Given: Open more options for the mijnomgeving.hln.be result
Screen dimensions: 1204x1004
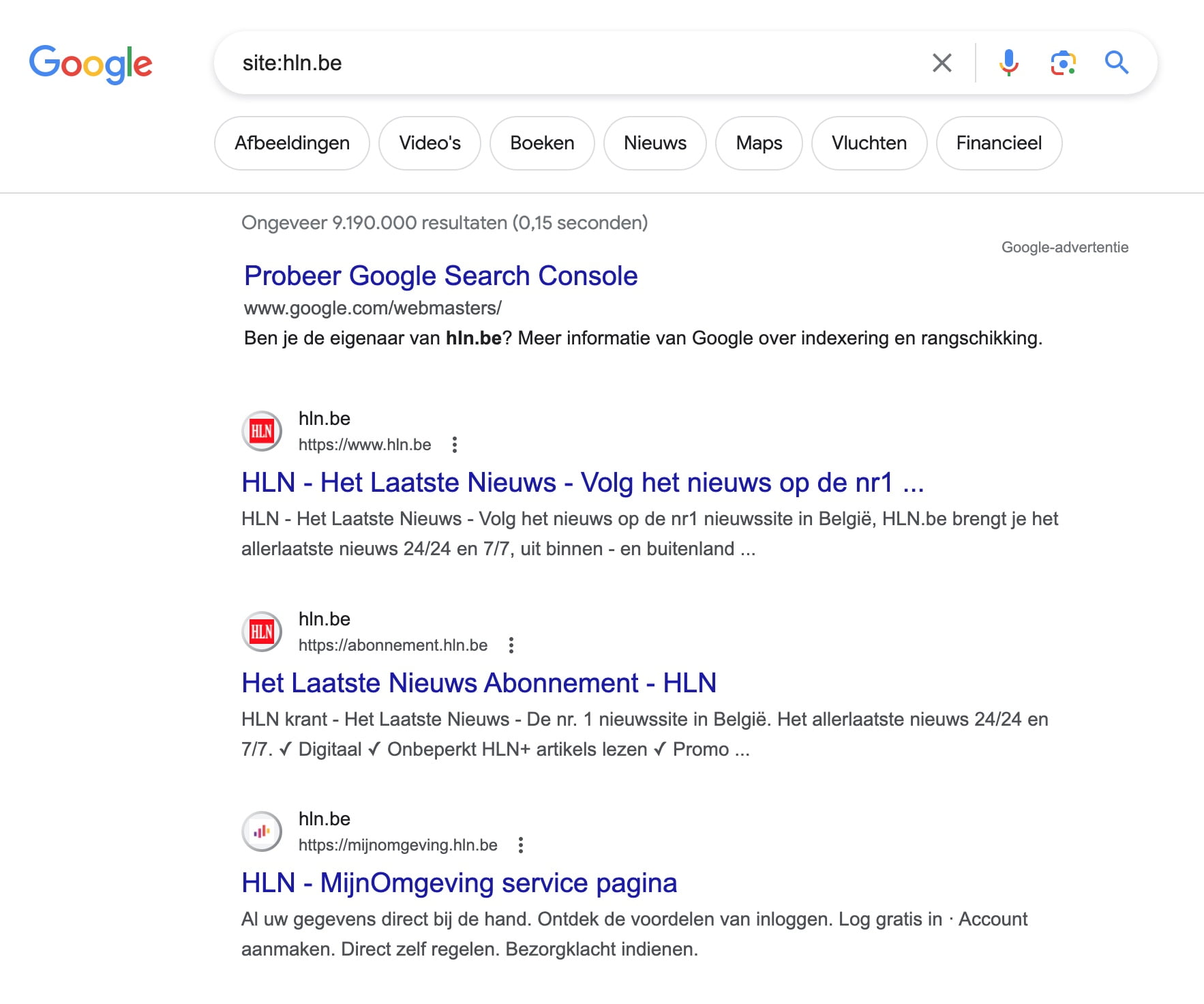Looking at the screenshot, I should point(521,845).
